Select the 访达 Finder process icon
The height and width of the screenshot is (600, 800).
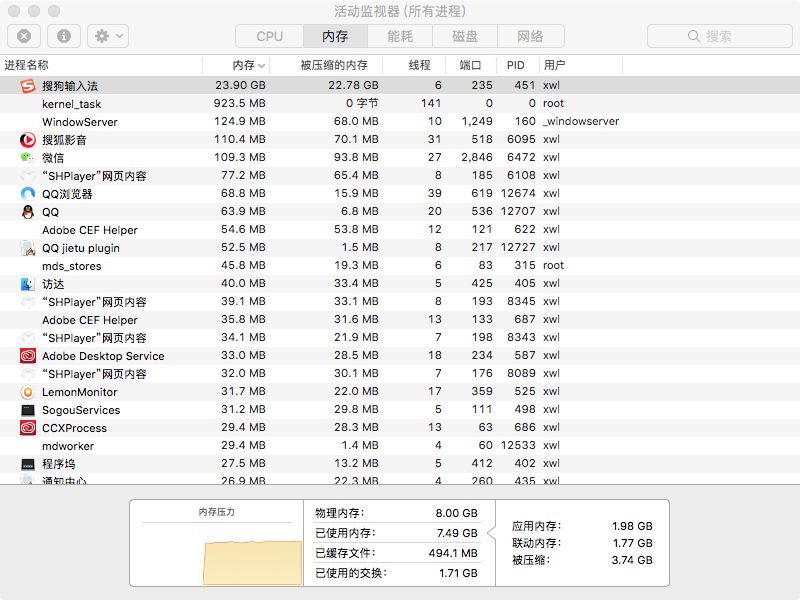pyautogui.click(x=27, y=284)
